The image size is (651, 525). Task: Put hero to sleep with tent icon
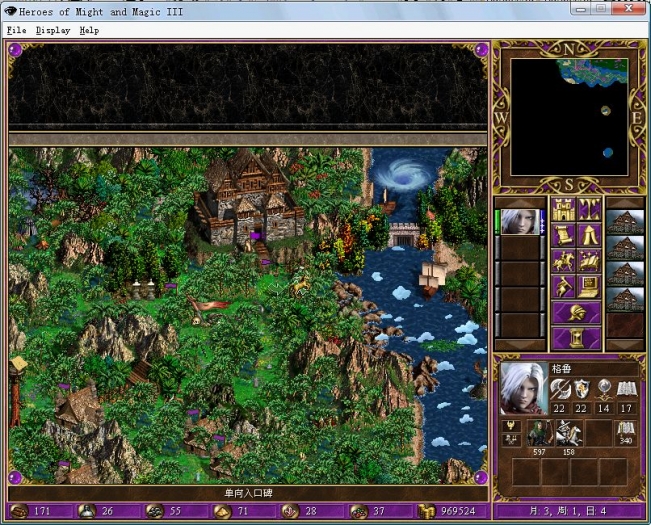pyautogui.click(x=589, y=235)
